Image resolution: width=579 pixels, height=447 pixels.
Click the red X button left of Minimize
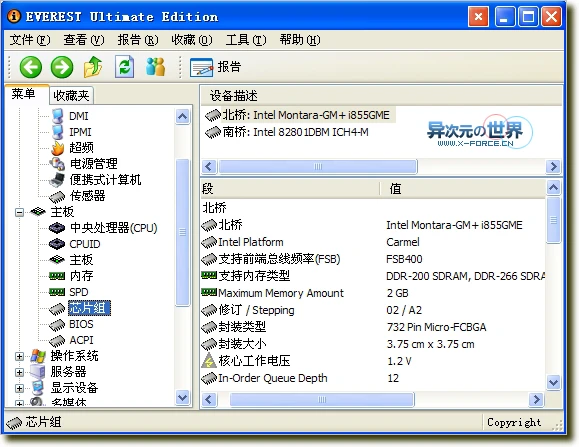tap(478, 17)
